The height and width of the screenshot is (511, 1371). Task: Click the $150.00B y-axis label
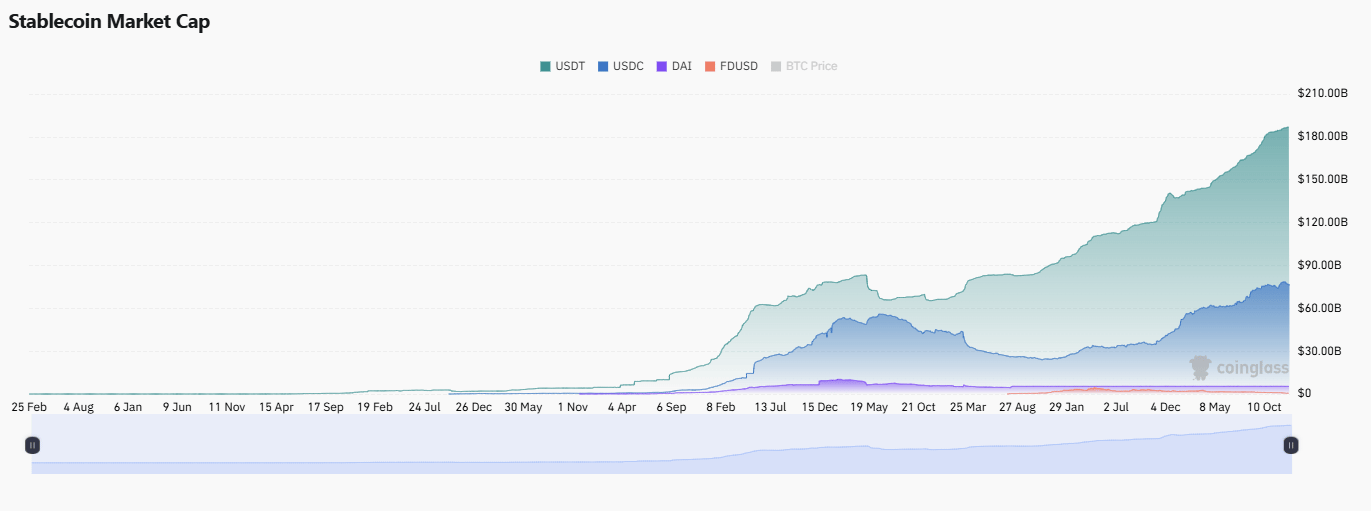click(x=1322, y=180)
